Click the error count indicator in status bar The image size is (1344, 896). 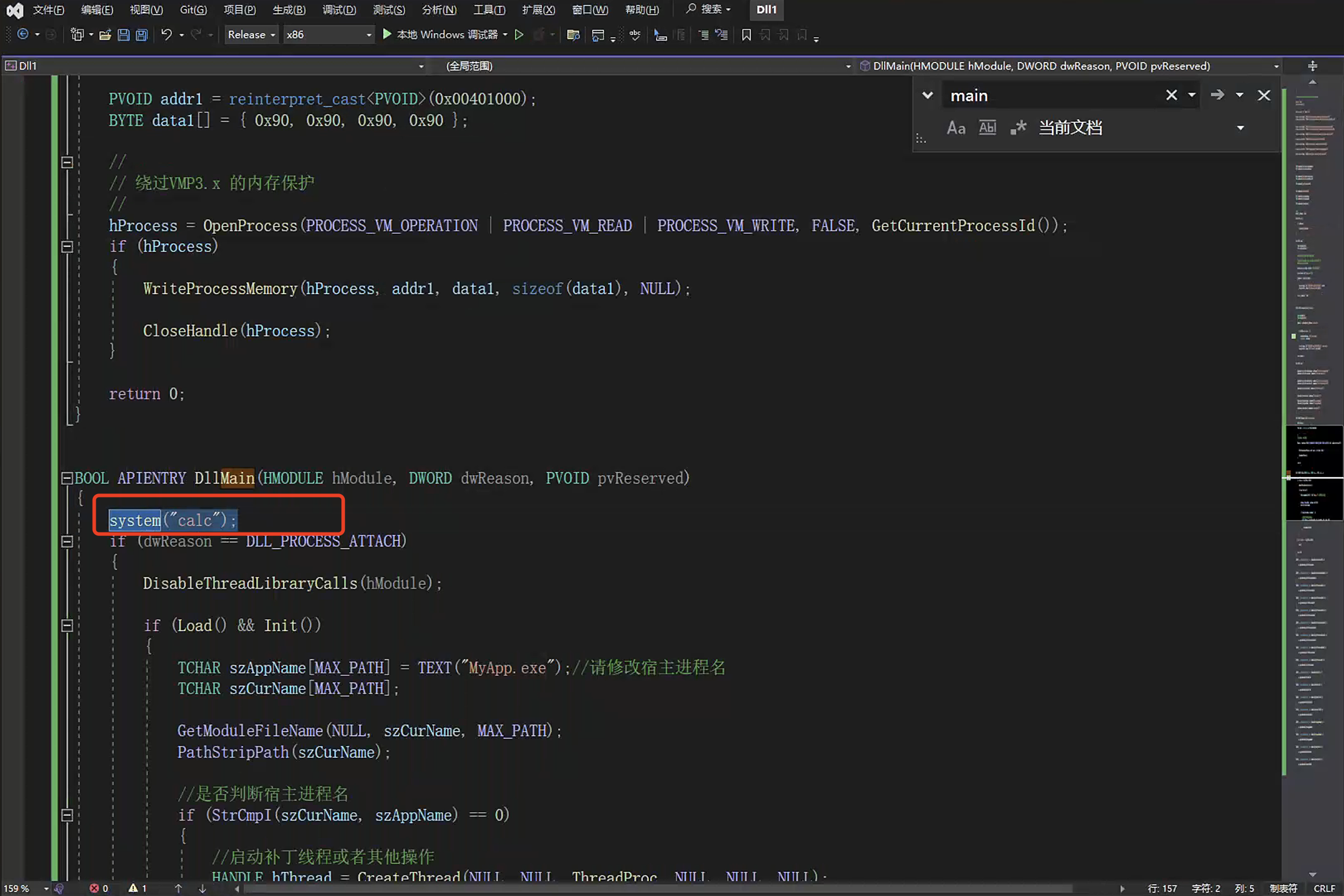99,888
